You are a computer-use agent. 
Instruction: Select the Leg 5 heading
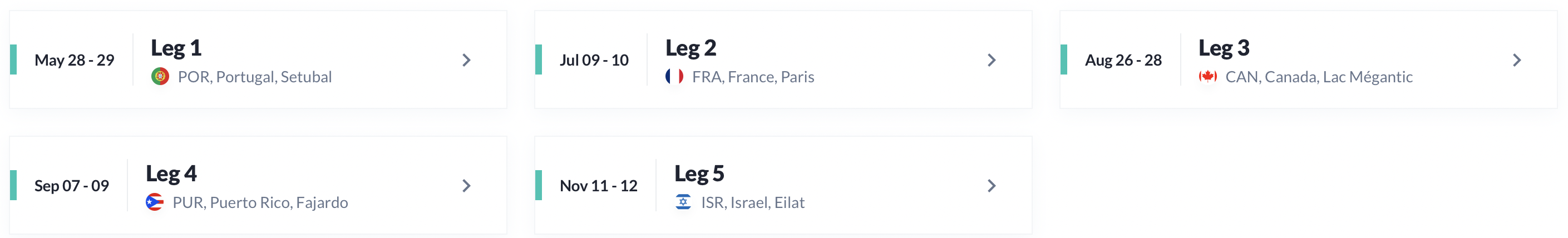699,174
